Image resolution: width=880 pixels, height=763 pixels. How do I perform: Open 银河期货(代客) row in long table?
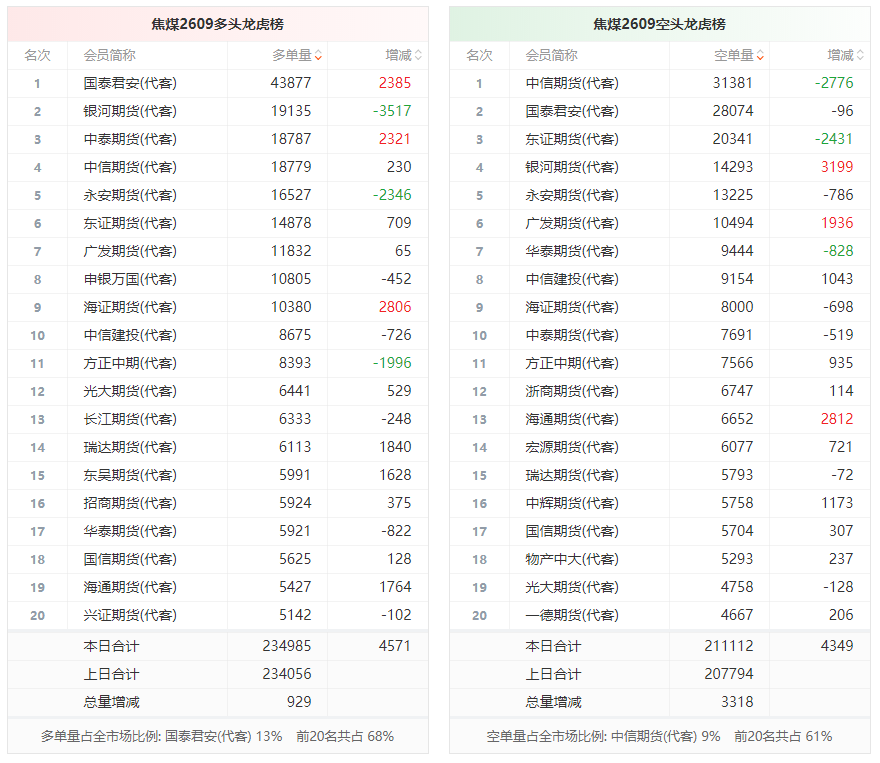click(218, 111)
